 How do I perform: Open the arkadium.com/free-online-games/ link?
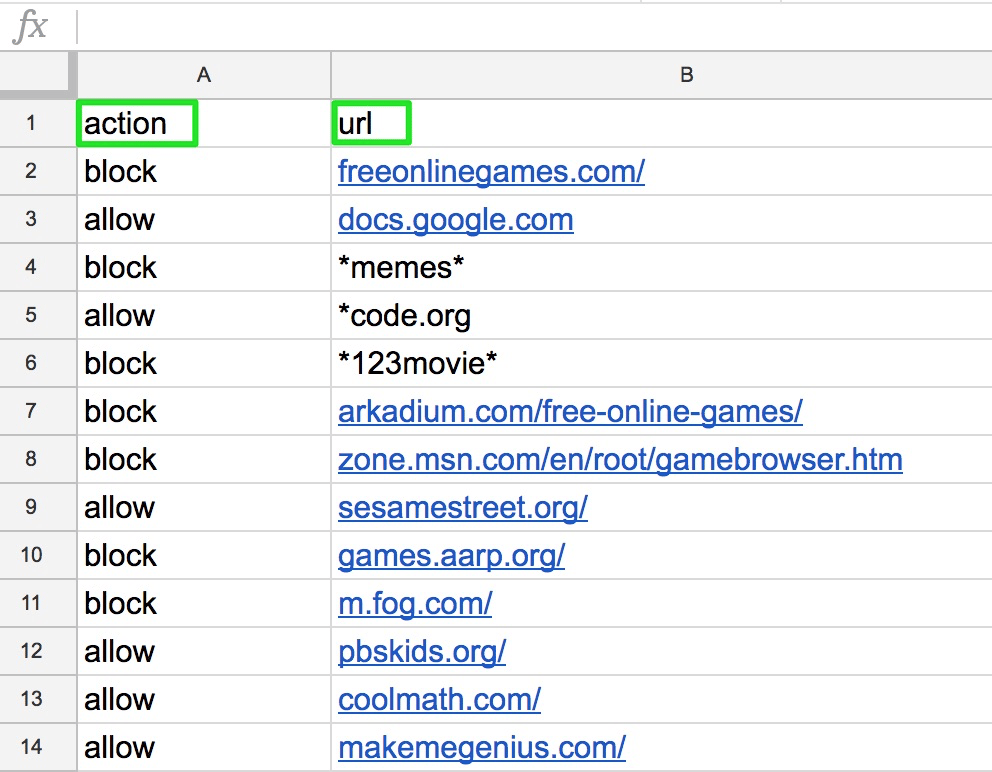point(570,411)
